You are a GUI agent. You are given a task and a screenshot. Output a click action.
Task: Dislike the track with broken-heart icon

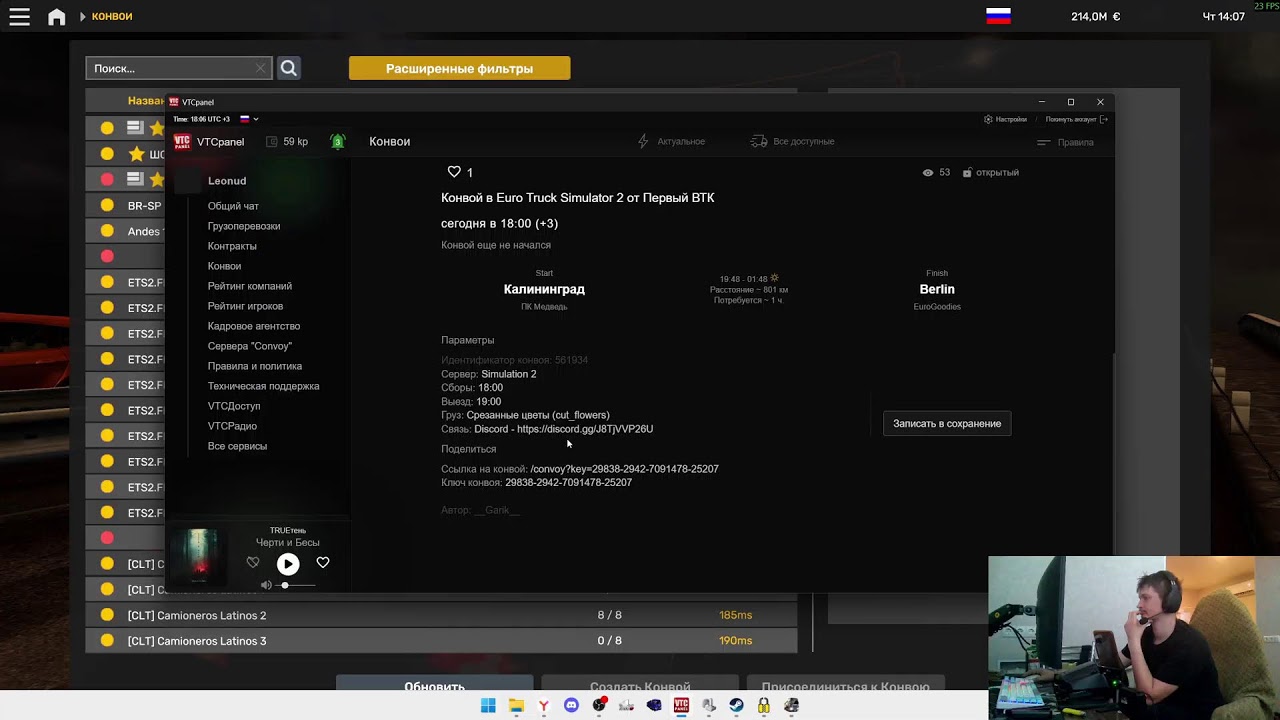pyautogui.click(x=253, y=563)
